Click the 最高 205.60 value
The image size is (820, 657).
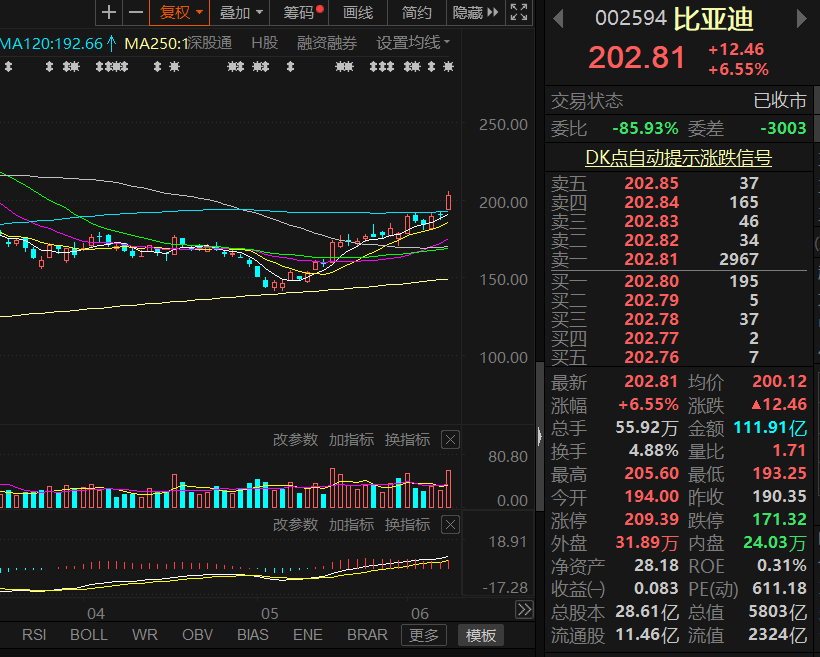[652, 473]
